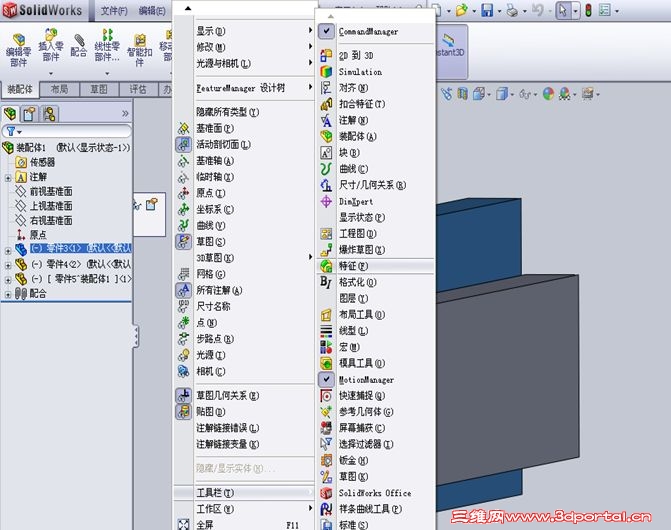
Task: Expand panel tabs with double chevron
Action: tap(125, 113)
